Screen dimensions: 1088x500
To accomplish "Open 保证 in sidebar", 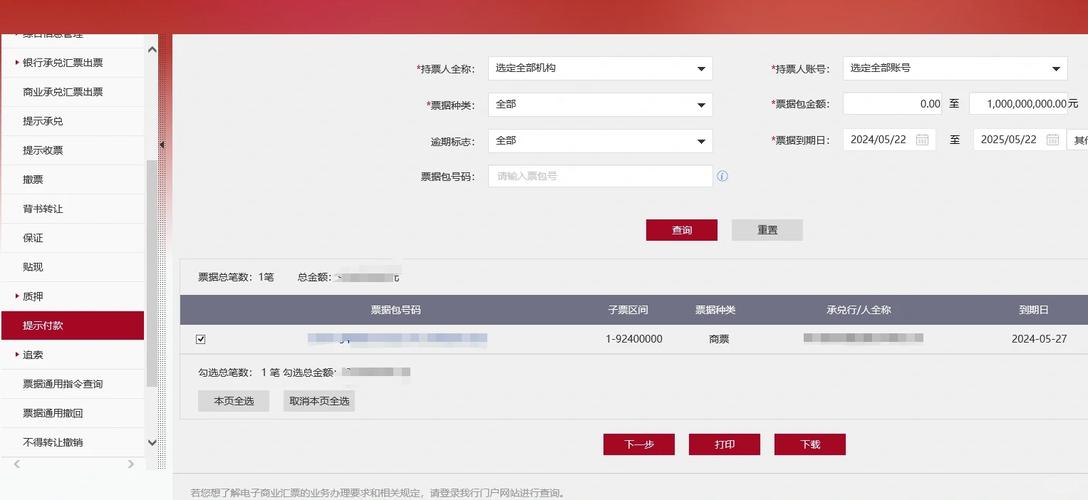I will (x=33, y=237).
